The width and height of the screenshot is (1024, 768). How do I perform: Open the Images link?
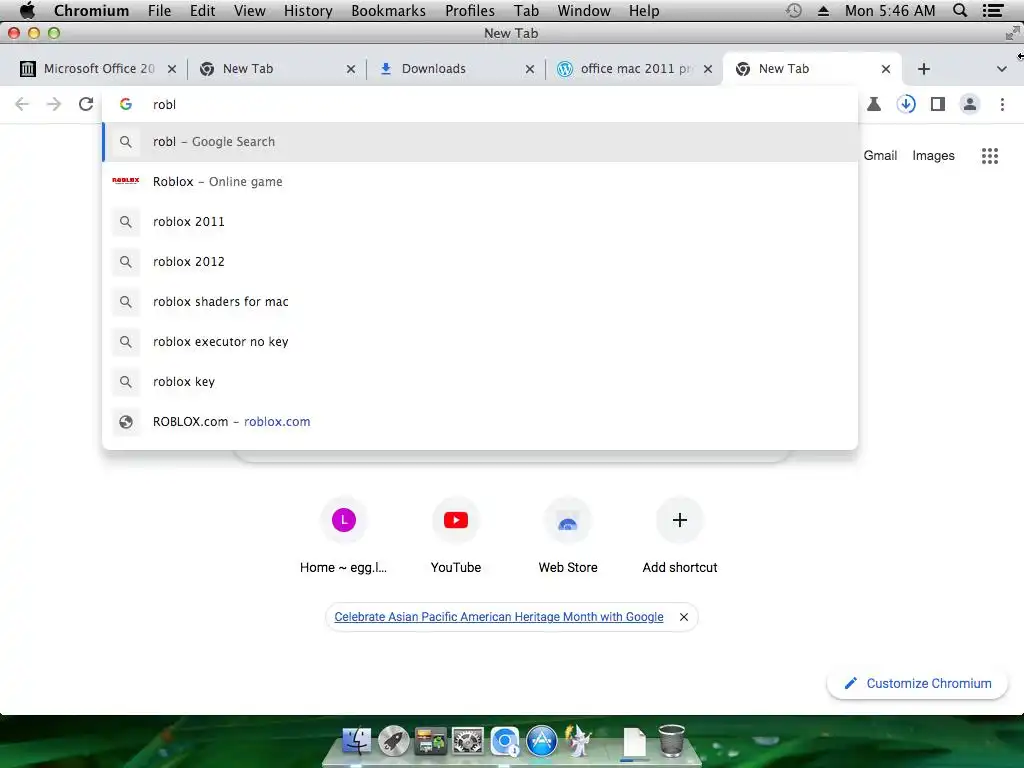click(933, 155)
